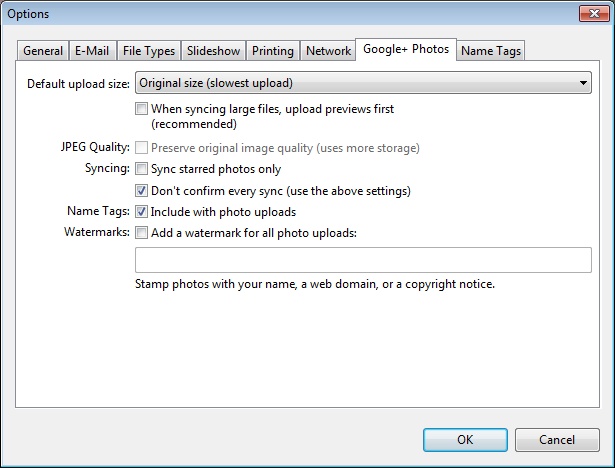
Task: Toggle Preserve original image quality checkbox
Action: tap(142, 148)
